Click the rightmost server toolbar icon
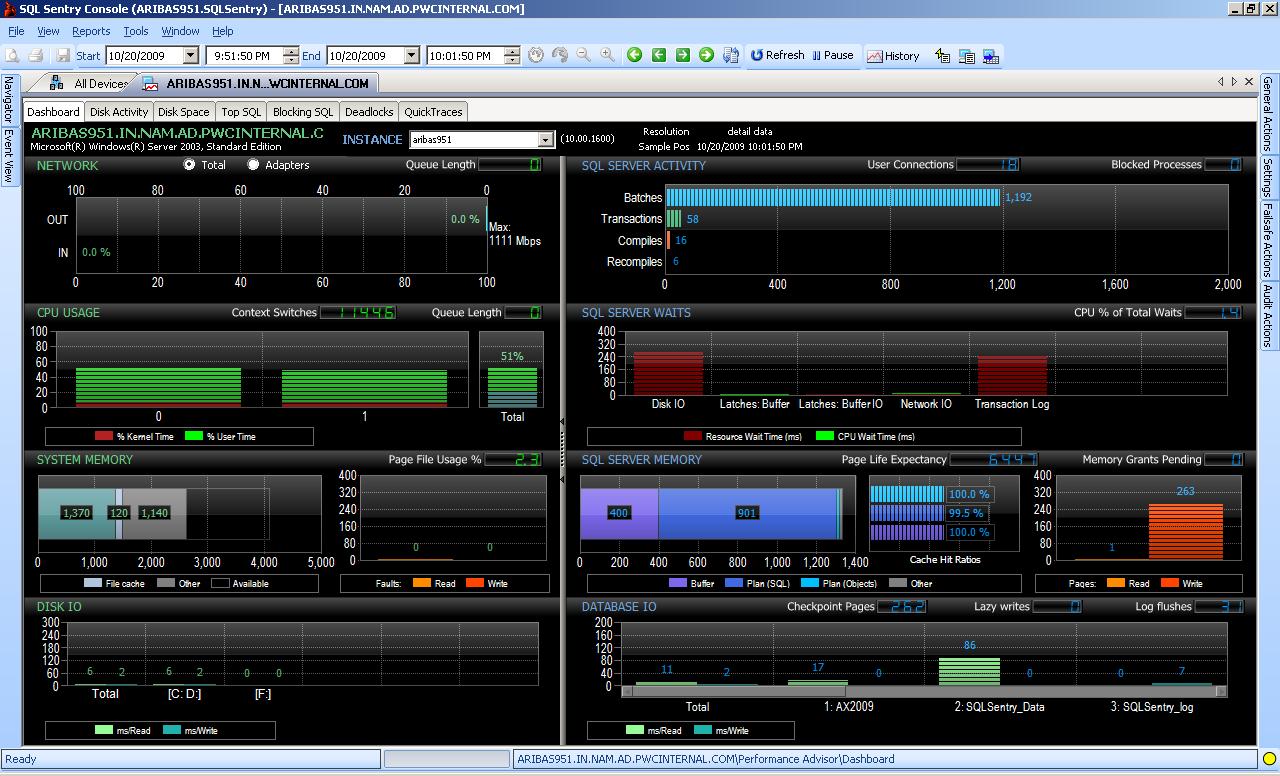The width and height of the screenshot is (1280, 776). (x=991, y=56)
